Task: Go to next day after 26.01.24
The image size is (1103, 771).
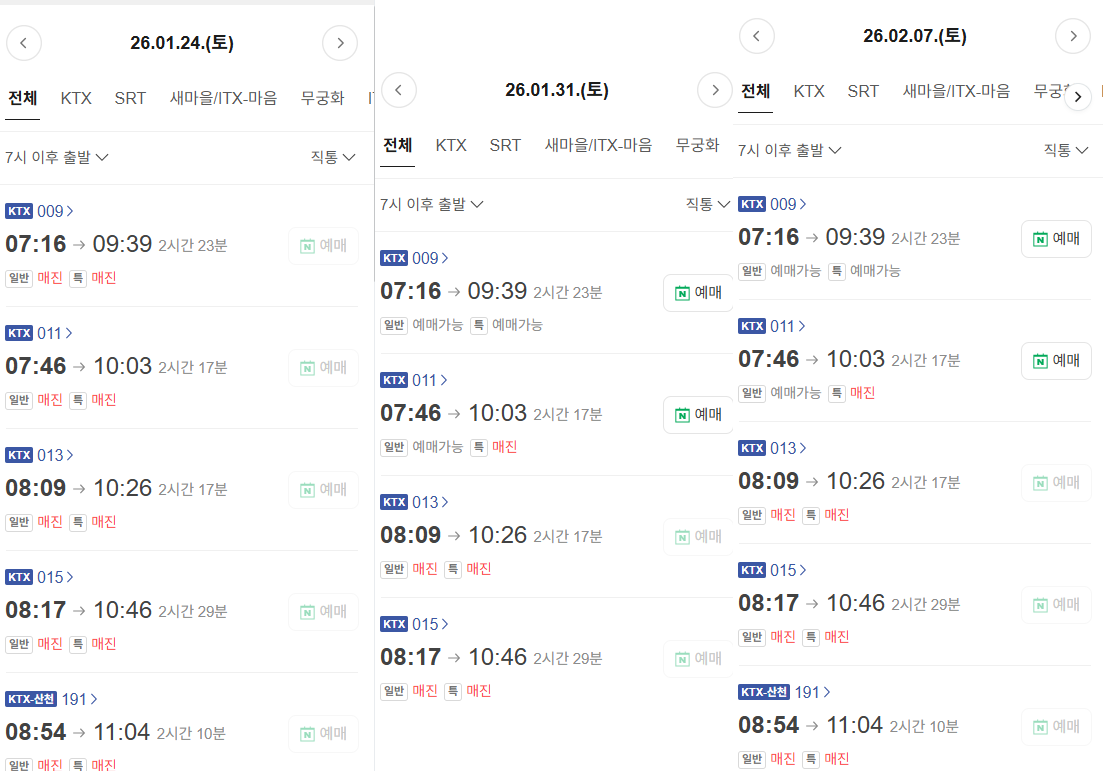Action: click(340, 43)
